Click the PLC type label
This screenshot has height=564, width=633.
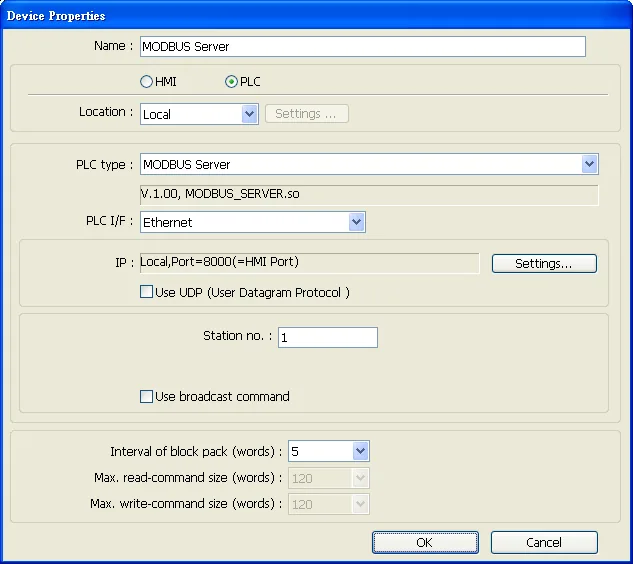point(104,165)
